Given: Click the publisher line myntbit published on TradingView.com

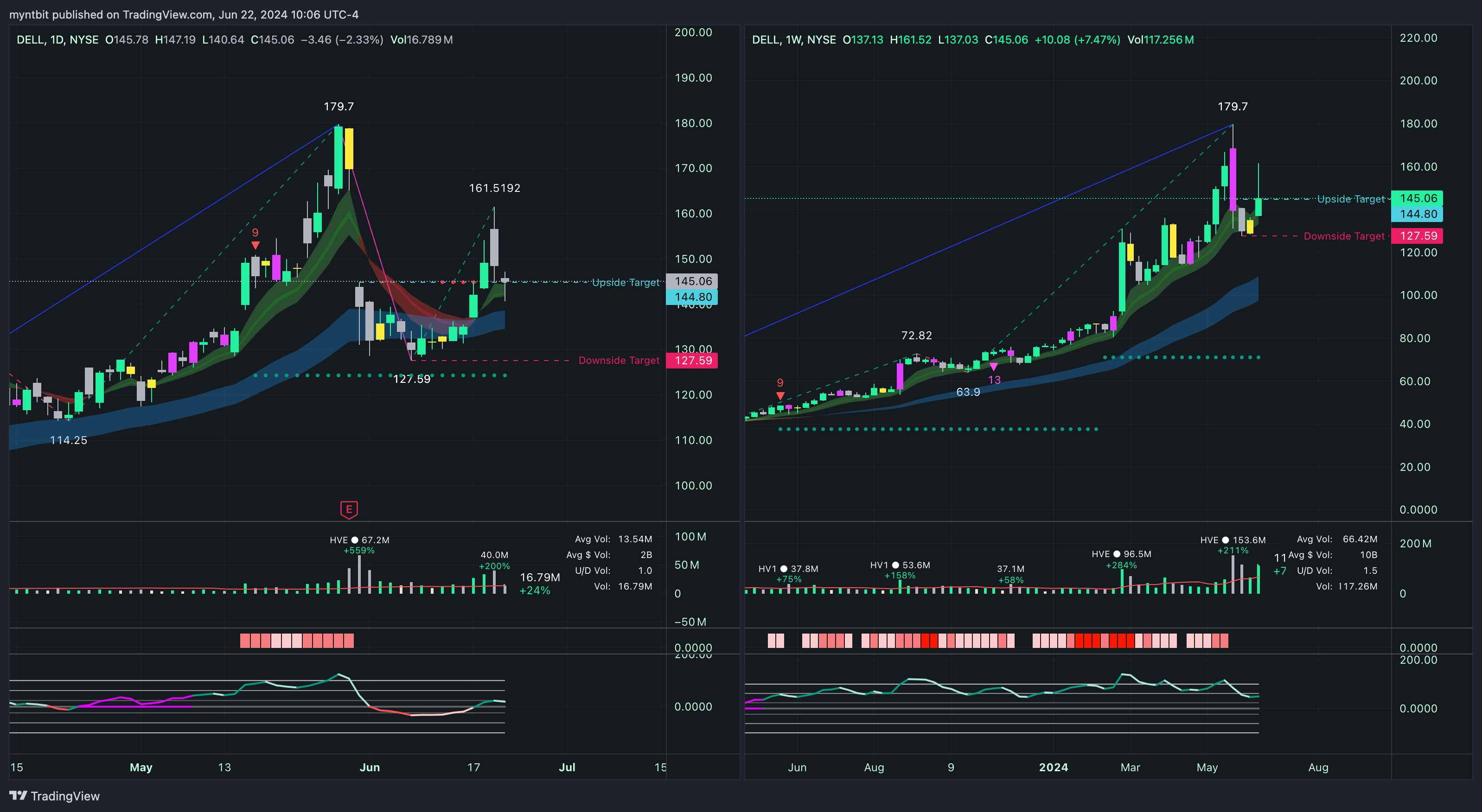Looking at the screenshot, I should 184,14.
